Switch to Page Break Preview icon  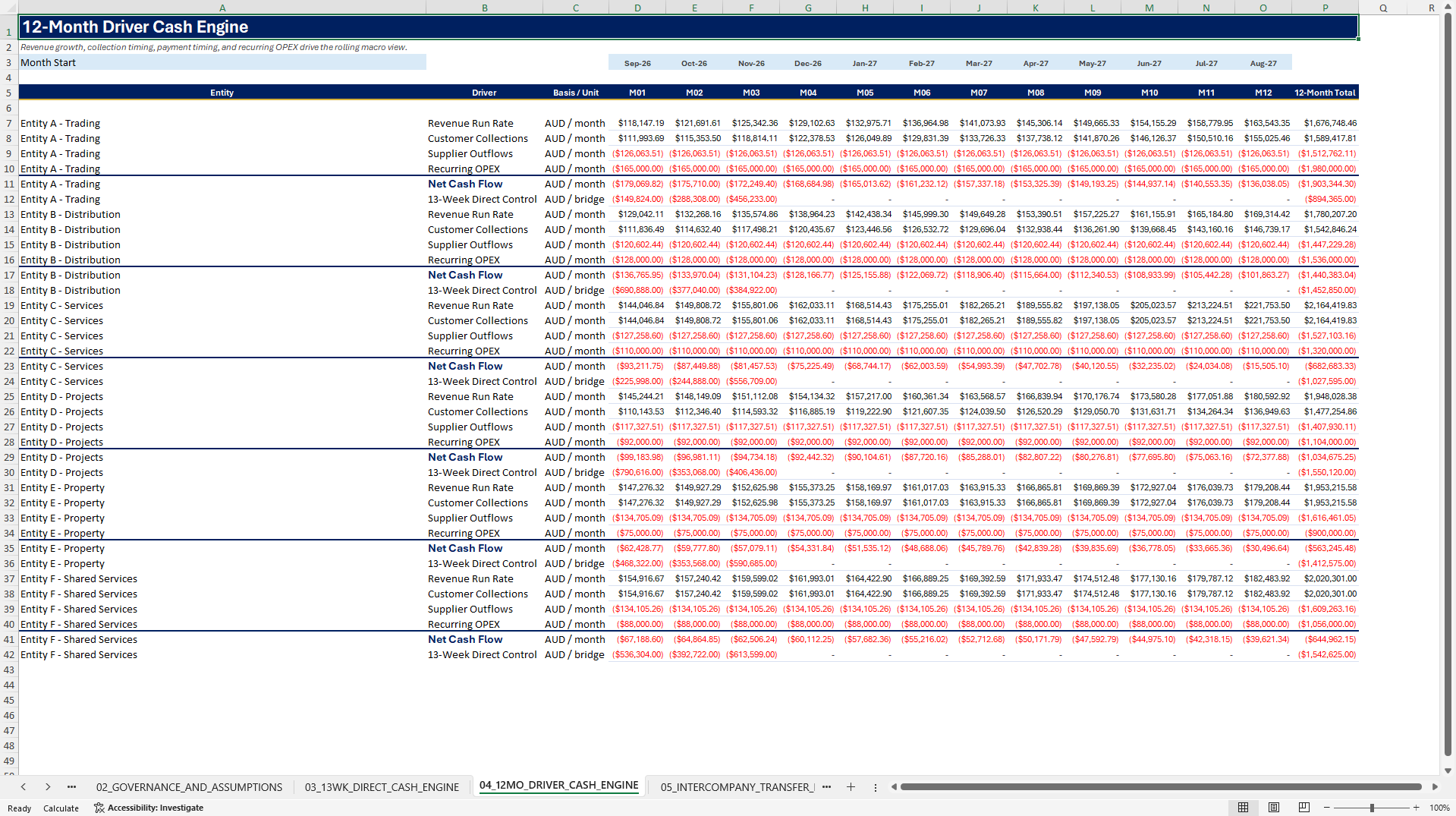click(x=1304, y=808)
